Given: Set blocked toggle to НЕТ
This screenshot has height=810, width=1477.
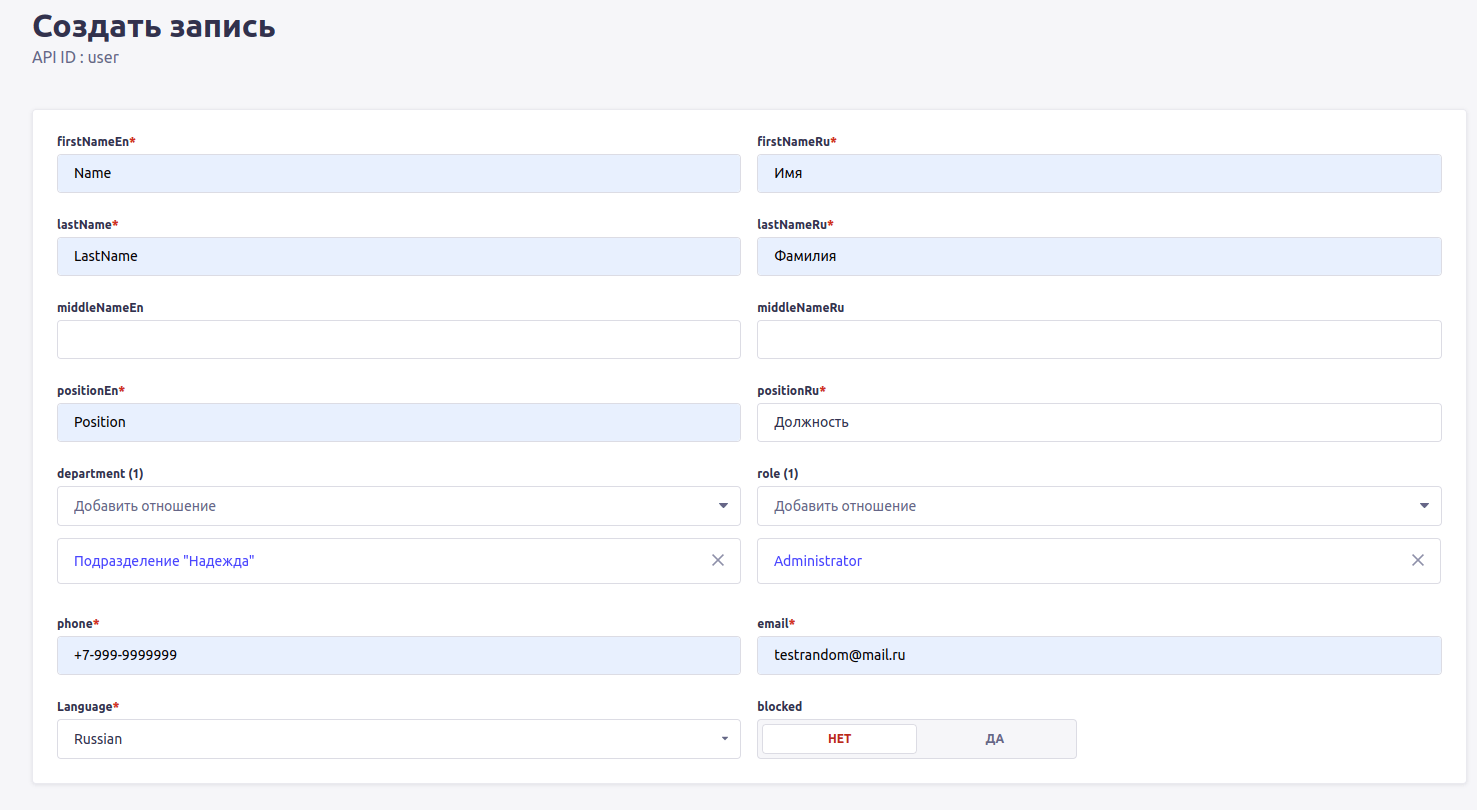Looking at the screenshot, I should click(839, 739).
